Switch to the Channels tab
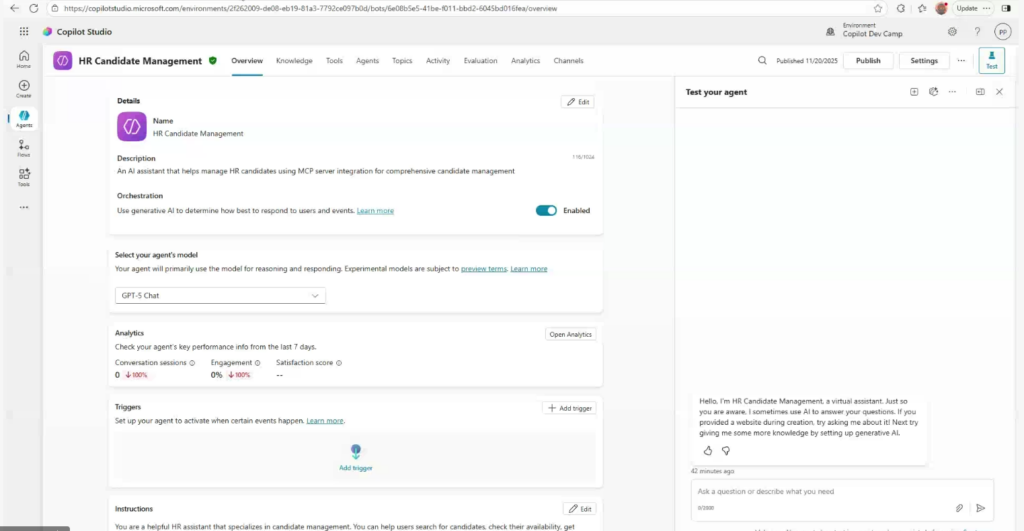Screen dimensions: 1024x531 coord(568,61)
